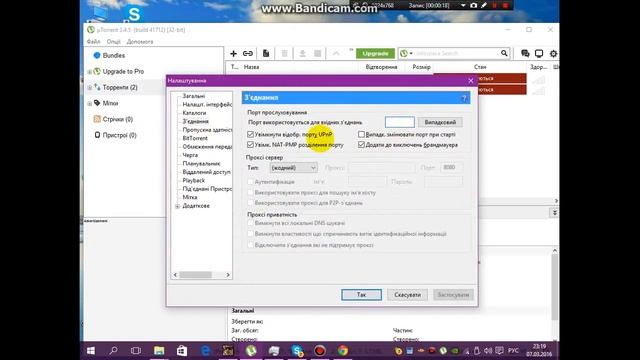640x360 pixels.
Task: Click the torrent list scroll-right arrow
Action: coord(556,201)
